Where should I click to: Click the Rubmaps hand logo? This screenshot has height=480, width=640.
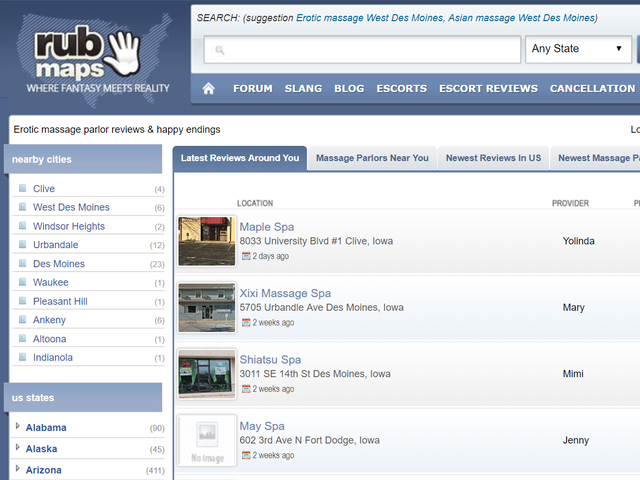[122, 52]
